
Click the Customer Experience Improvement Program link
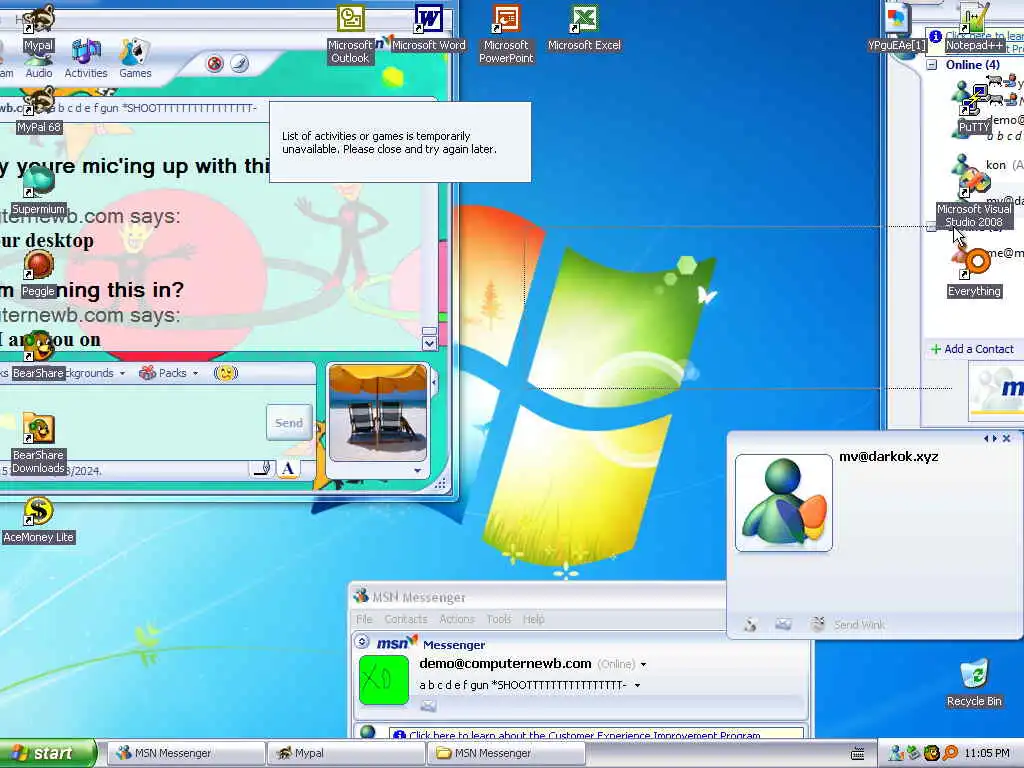[584, 735]
